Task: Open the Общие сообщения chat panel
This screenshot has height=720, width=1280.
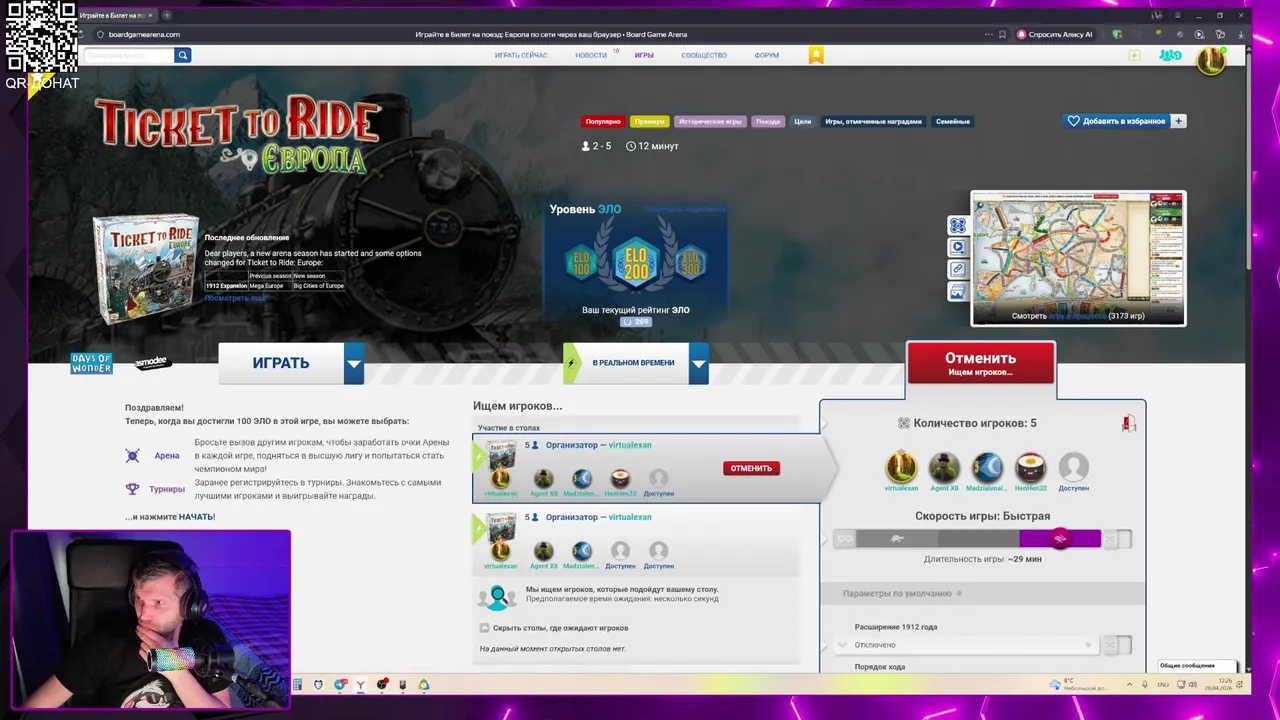Action: [1196, 666]
